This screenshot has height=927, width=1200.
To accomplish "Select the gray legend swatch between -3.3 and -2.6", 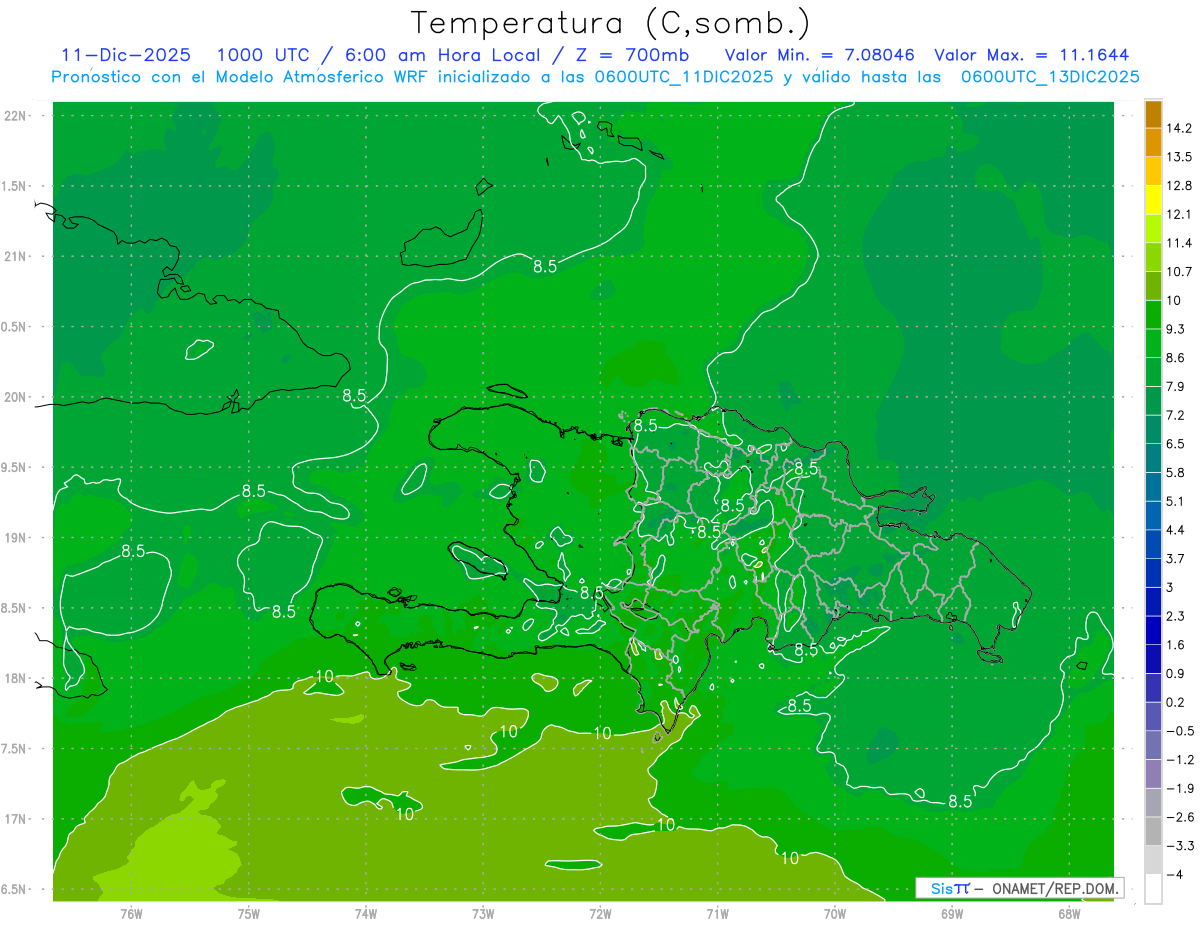I will click(x=1153, y=831).
